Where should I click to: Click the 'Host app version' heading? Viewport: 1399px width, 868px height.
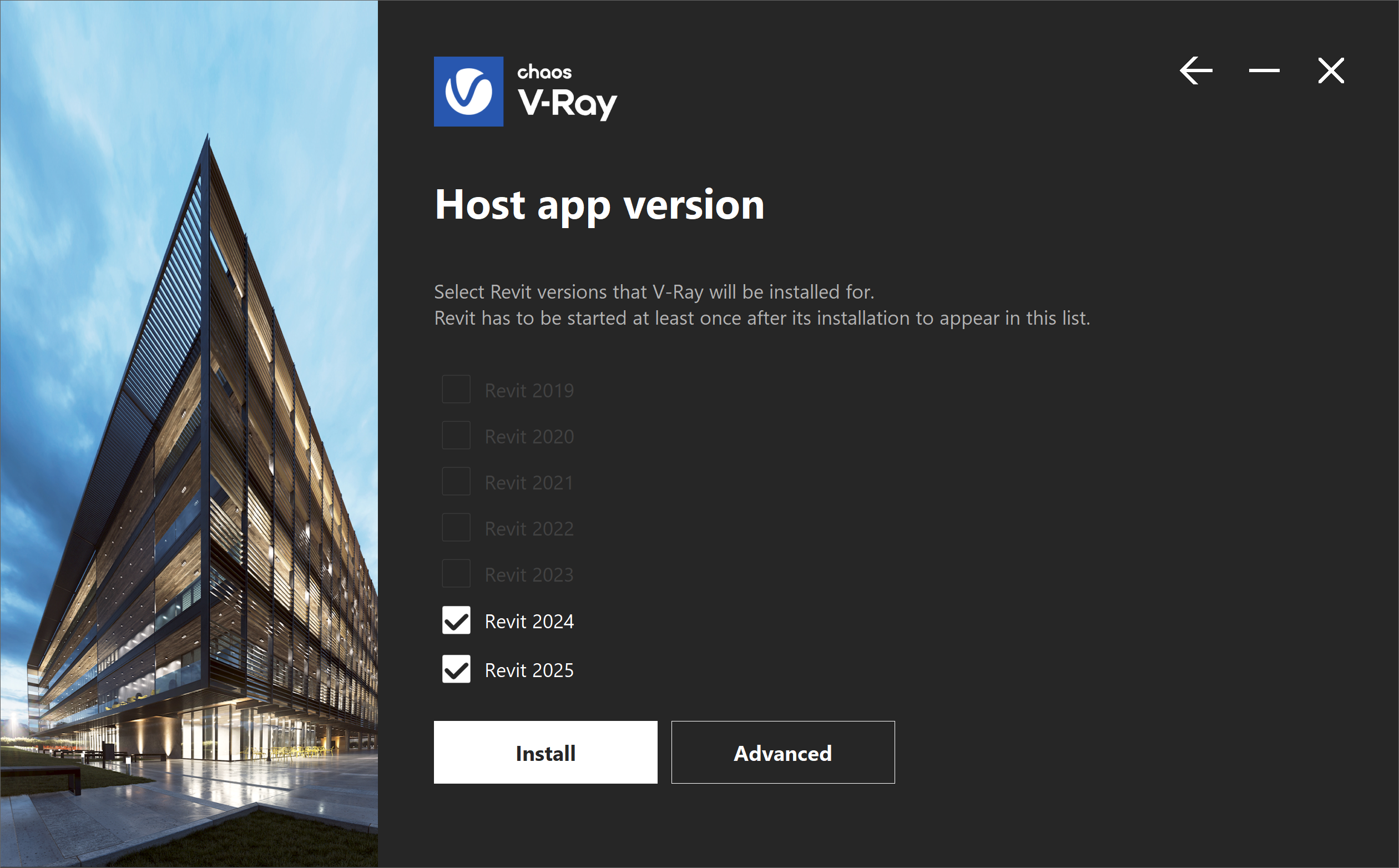point(600,206)
